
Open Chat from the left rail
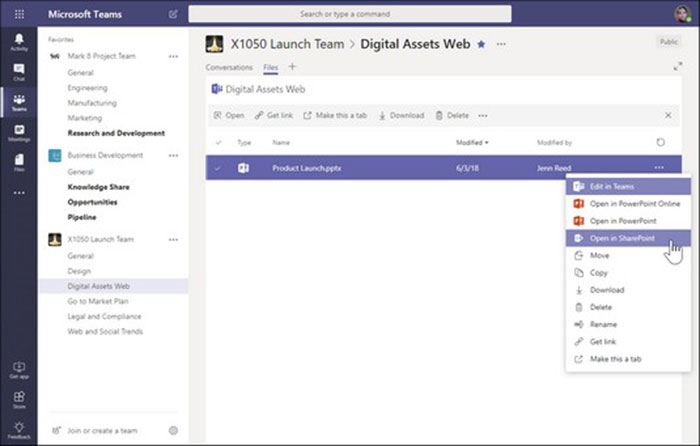coord(19,72)
